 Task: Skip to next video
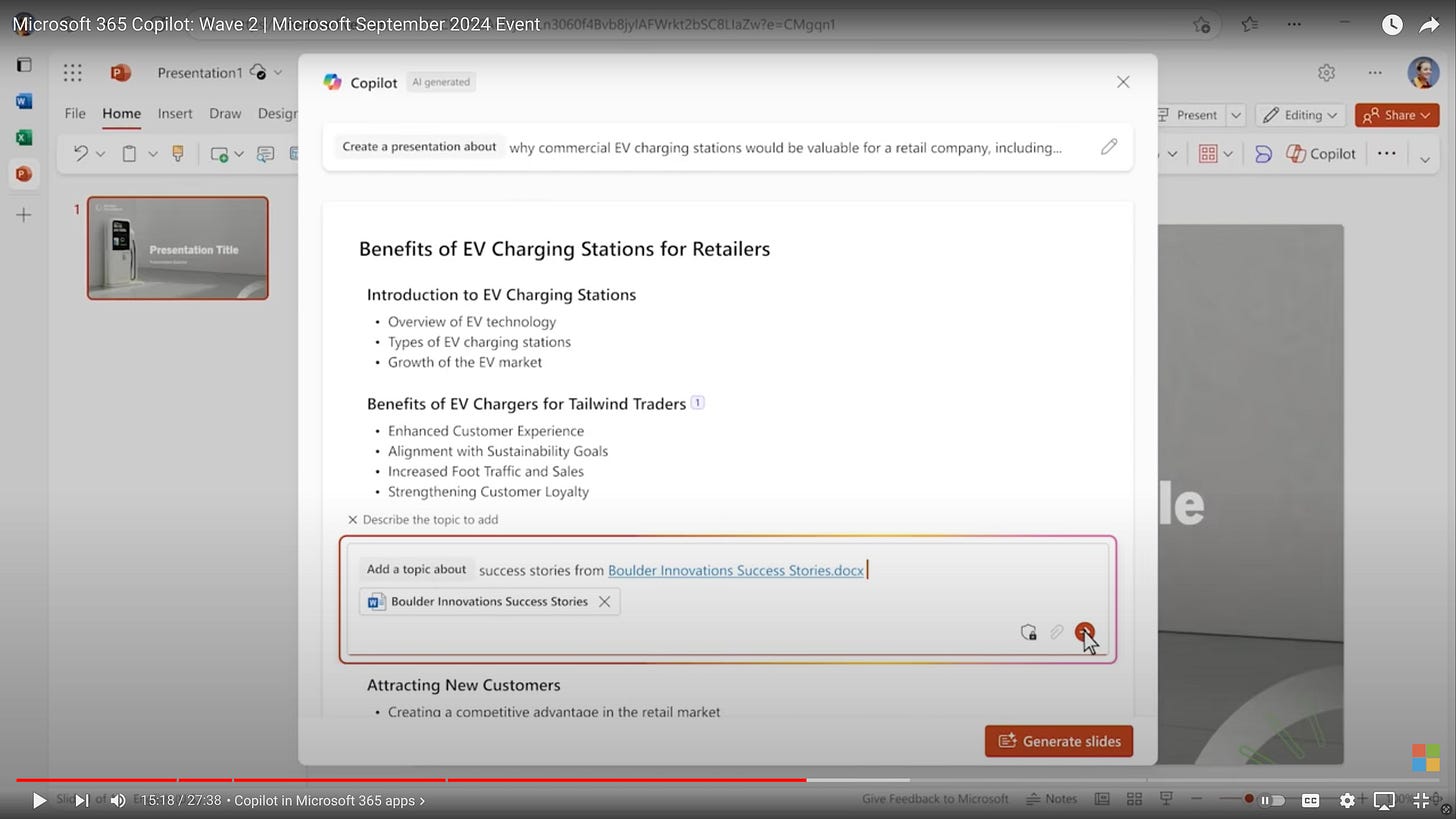[81, 800]
